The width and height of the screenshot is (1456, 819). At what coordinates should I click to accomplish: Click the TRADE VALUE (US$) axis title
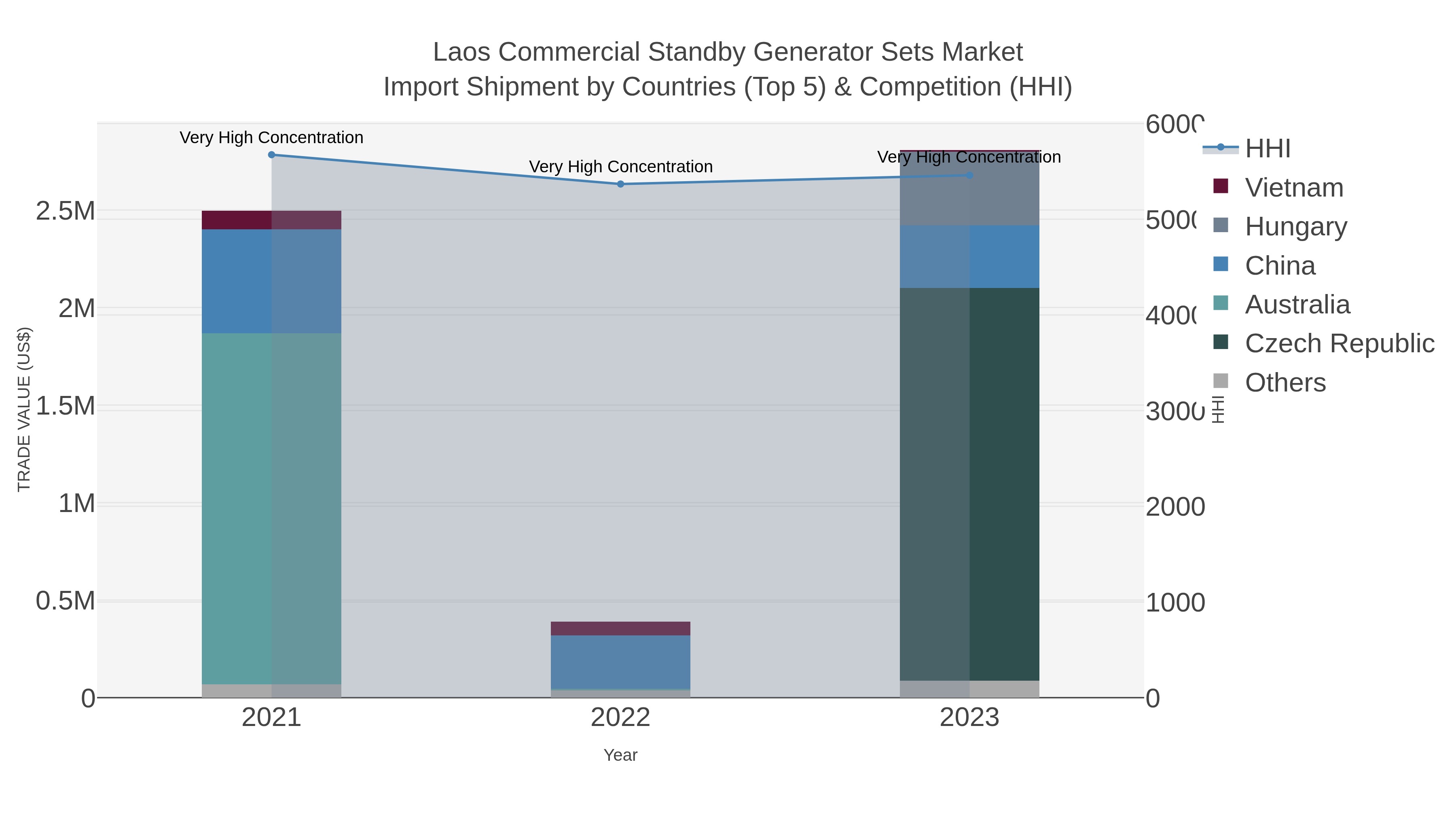pyautogui.click(x=24, y=410)
